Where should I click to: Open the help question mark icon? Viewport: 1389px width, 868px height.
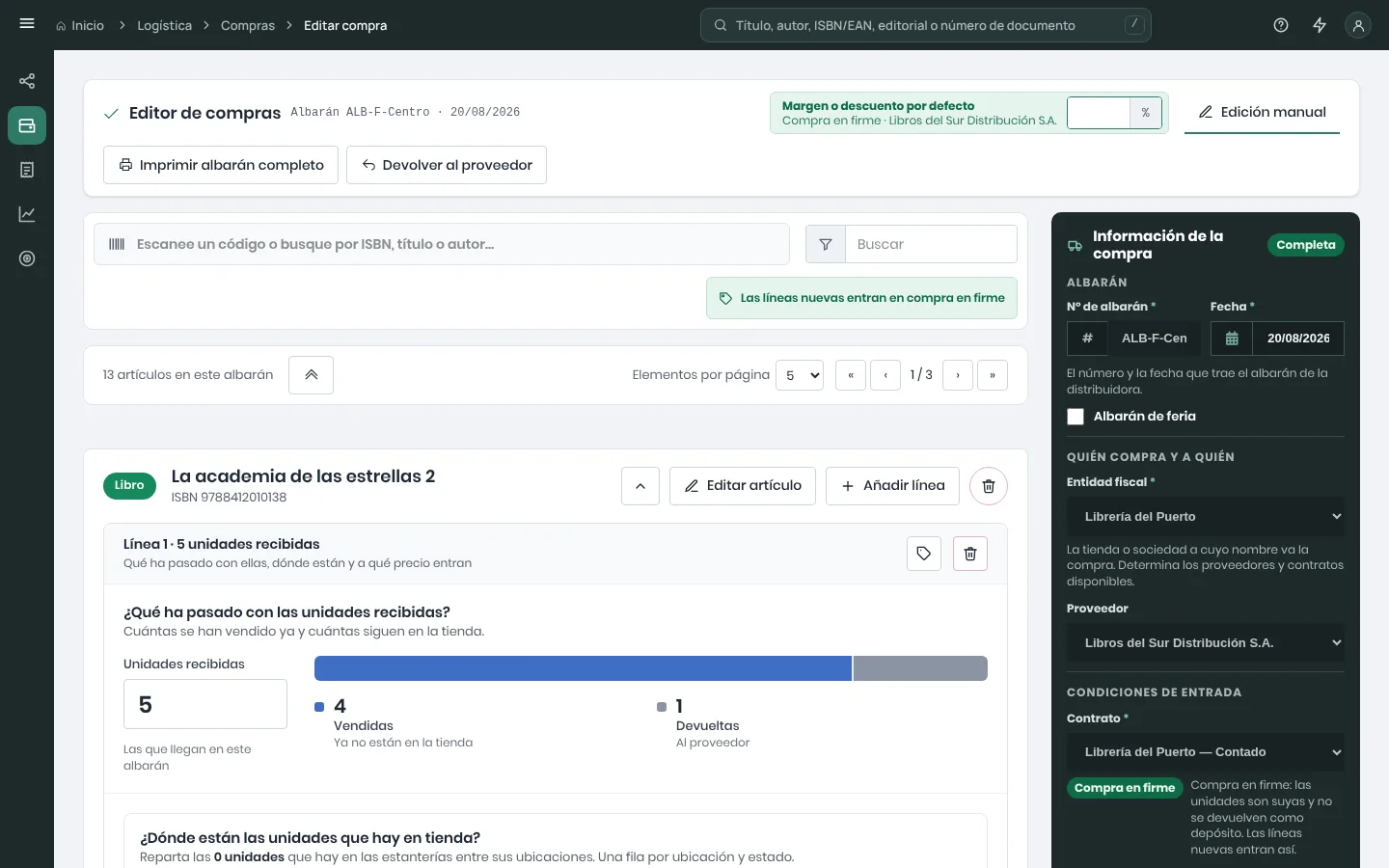point(1281,25)
